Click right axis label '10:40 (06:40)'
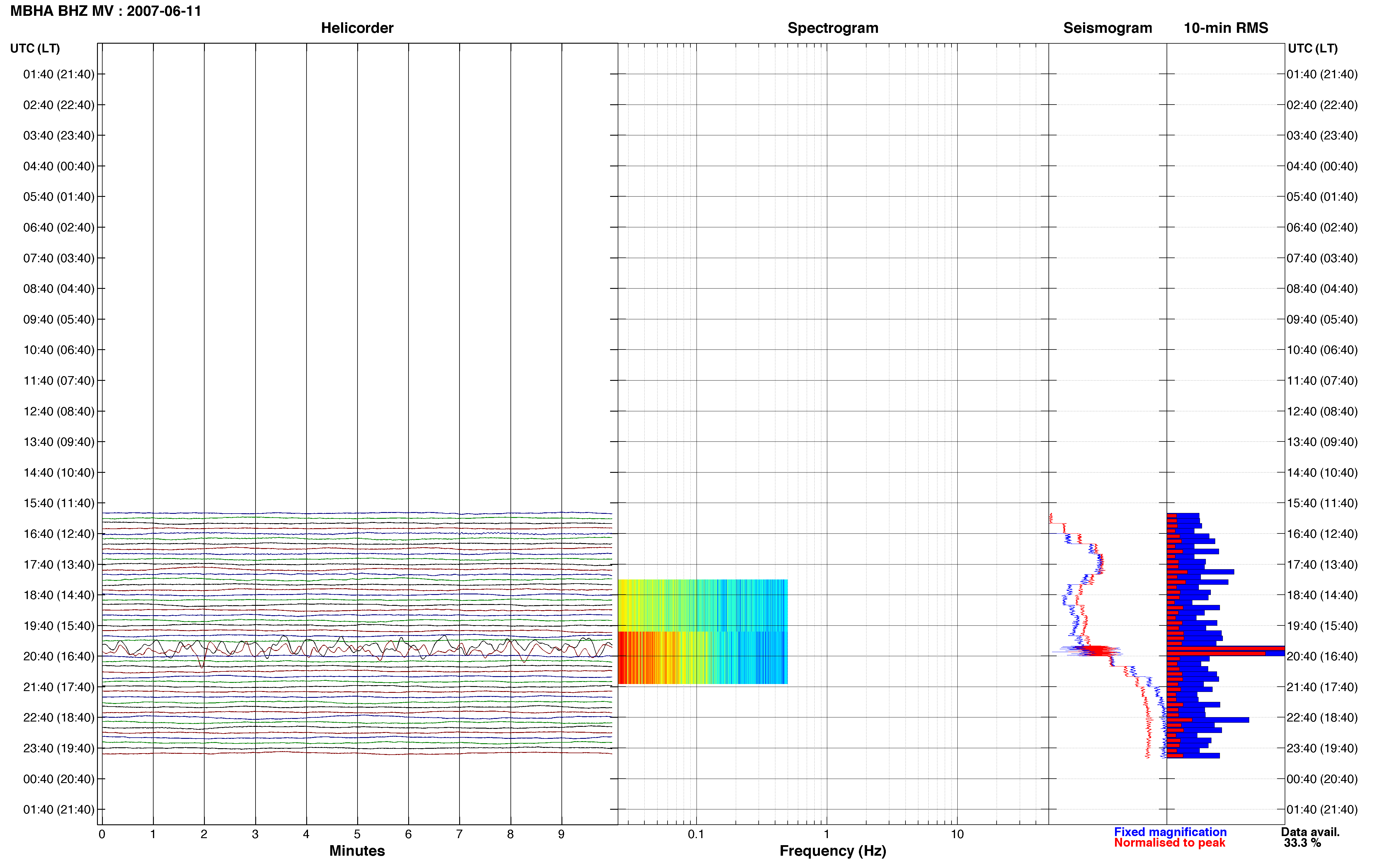The image size is (1389, 868). (x=1322, y=349)
